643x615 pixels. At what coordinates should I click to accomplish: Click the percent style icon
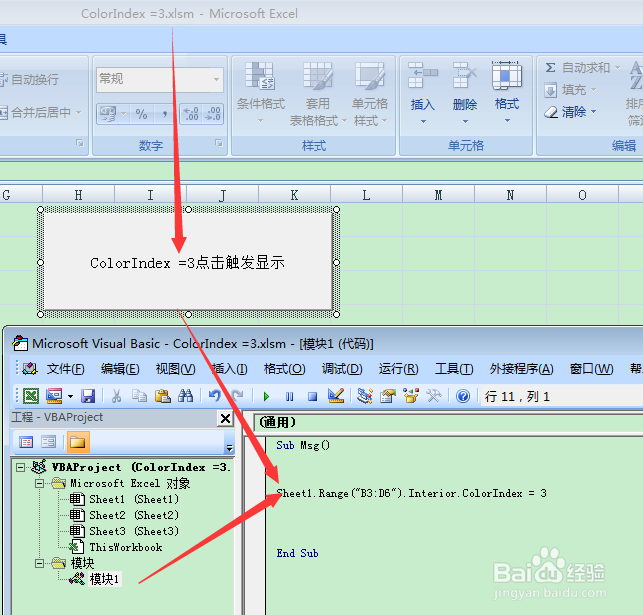click(x=141, y=114)
